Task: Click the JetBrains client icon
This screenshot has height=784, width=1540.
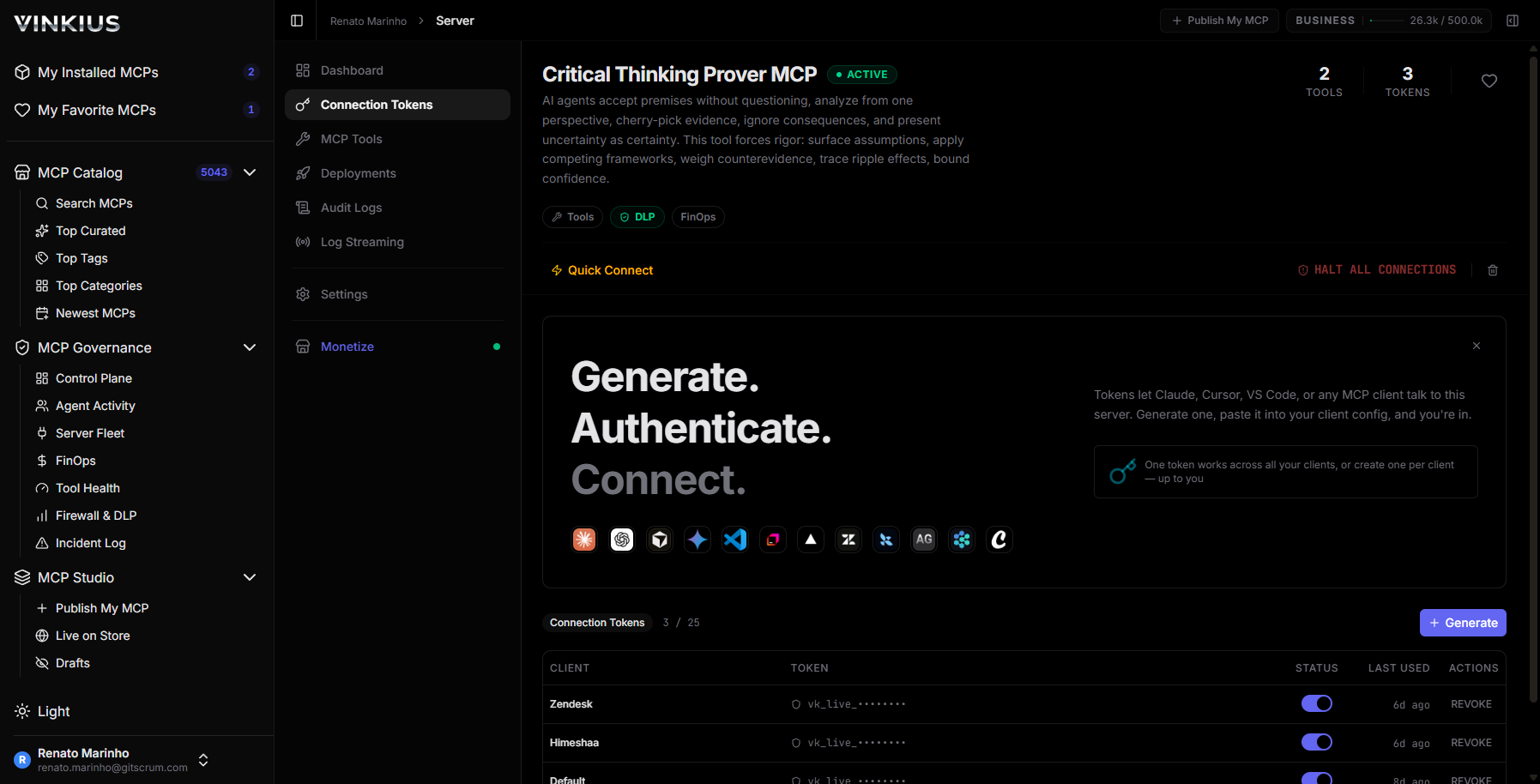Action: (x=773, y=540)
